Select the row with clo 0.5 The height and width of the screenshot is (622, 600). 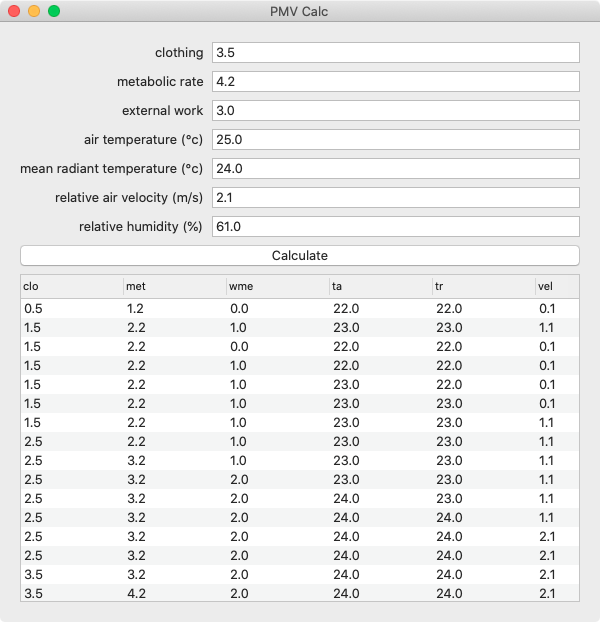point(300,309)
